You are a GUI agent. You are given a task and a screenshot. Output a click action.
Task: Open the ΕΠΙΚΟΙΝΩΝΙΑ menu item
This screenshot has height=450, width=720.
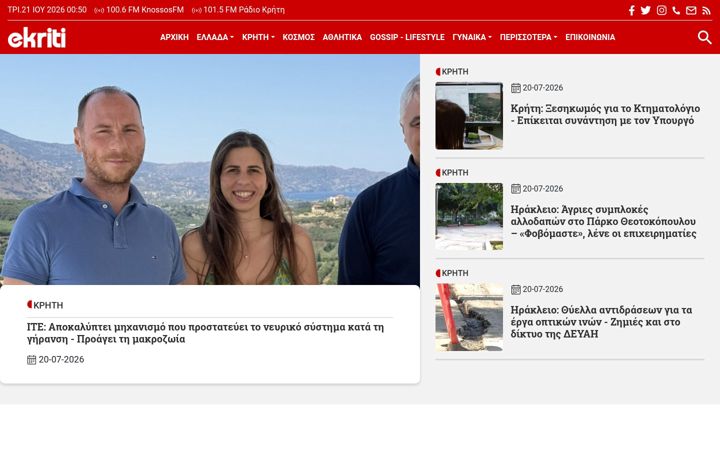tap(590, 37)
